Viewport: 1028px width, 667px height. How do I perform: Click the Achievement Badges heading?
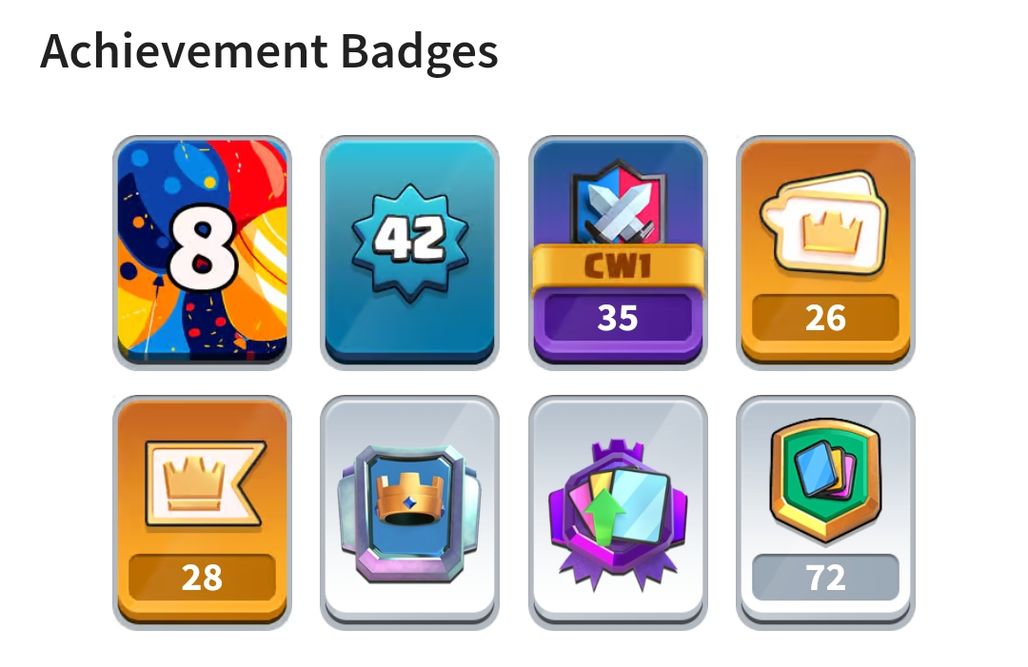(x=269, y=52)
